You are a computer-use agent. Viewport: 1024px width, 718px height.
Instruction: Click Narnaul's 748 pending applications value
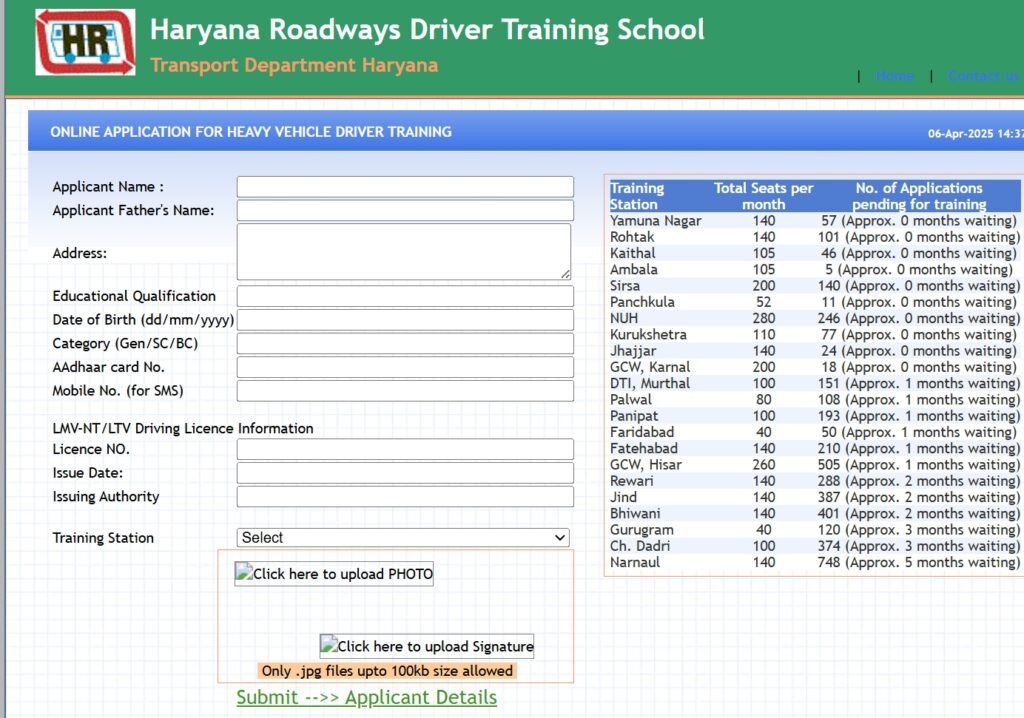(x=829, y=563)
